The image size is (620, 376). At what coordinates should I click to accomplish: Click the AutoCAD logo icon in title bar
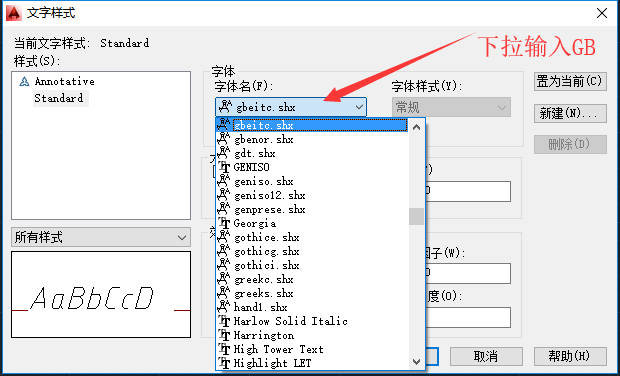(13, 13)
